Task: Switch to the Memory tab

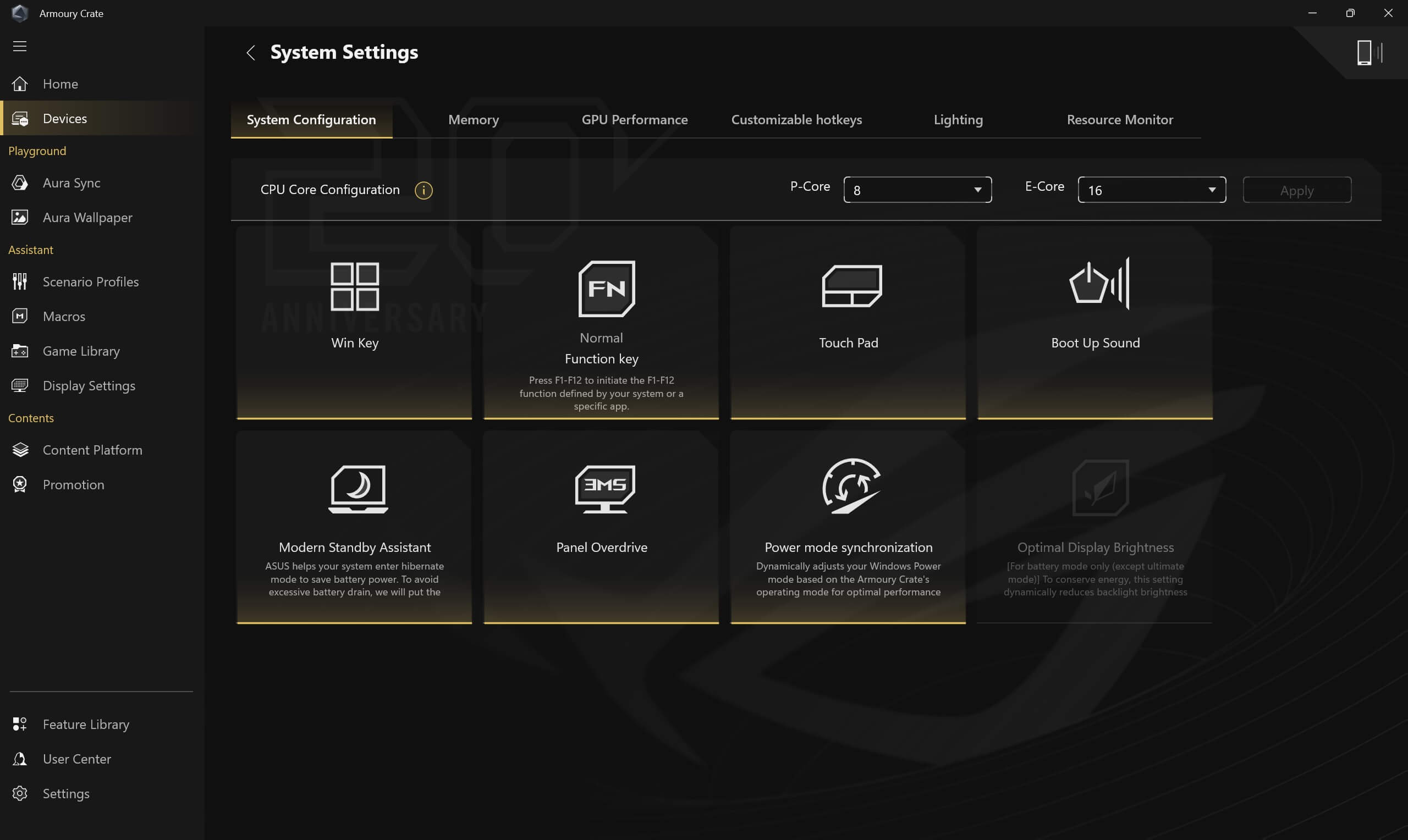Action: [474, 120]
